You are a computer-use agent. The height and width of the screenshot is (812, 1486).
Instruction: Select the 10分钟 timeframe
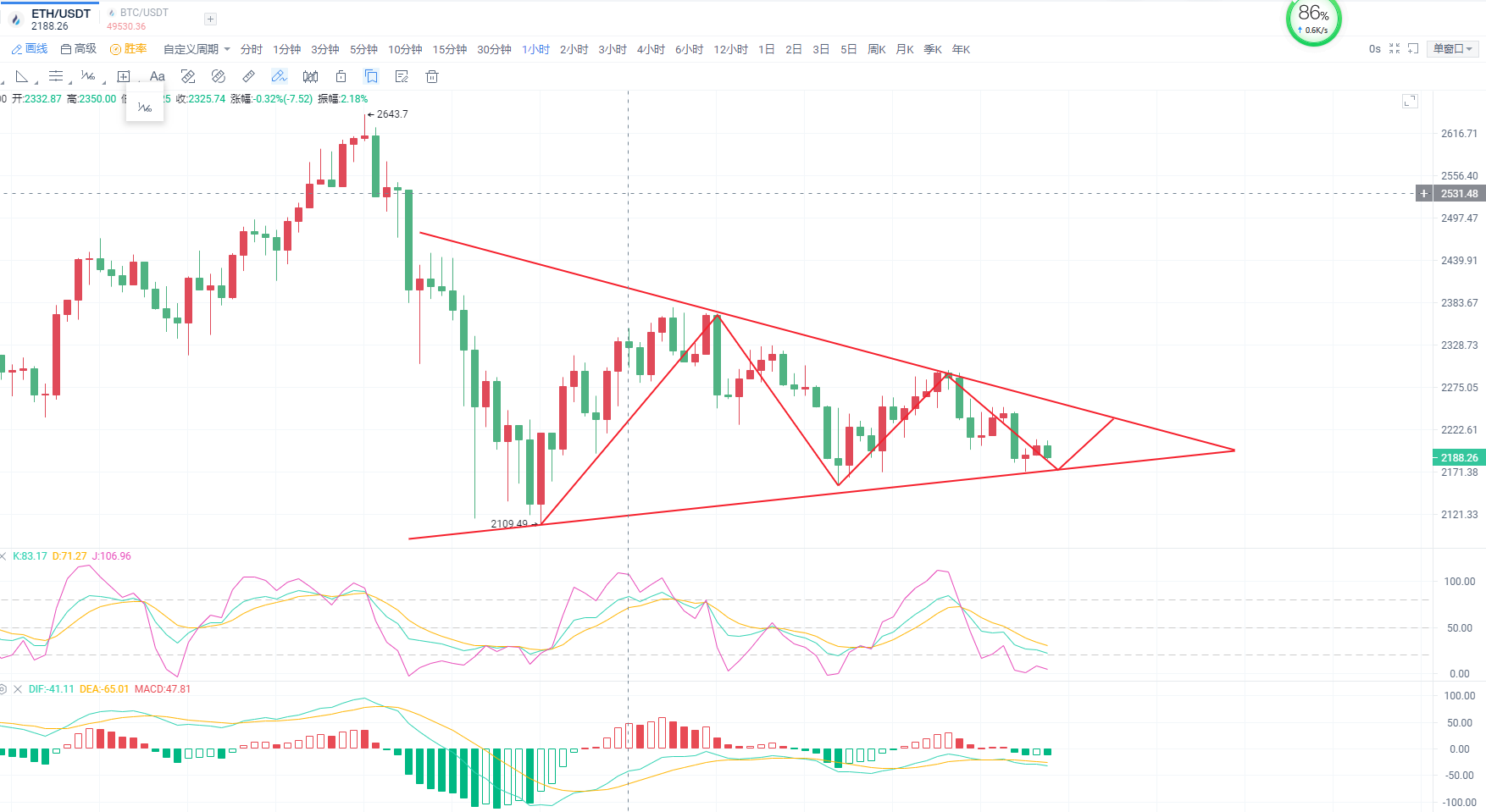click(x=405, y=49)
